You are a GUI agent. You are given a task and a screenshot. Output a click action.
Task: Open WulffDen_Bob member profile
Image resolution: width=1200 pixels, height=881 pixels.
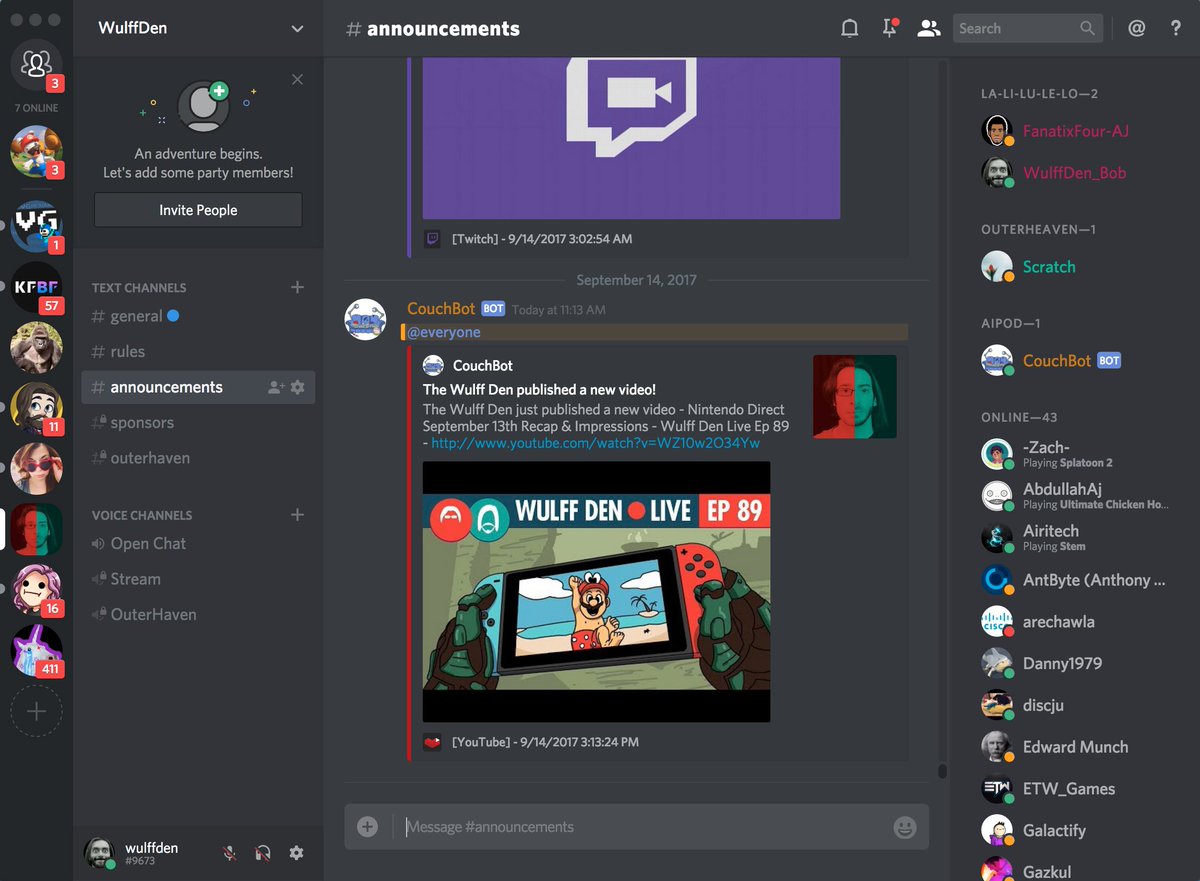1068,173
